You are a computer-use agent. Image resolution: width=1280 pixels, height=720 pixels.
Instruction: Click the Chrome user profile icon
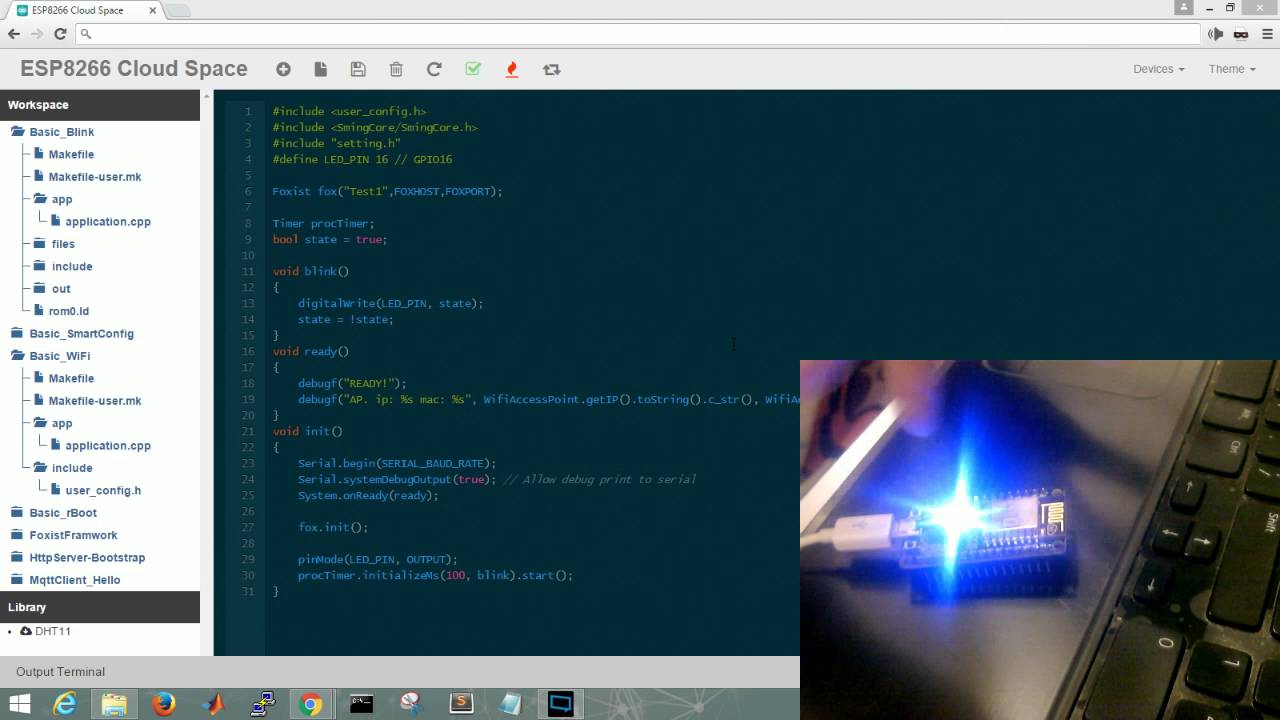pyautogui.click(x=1184, y=7)
